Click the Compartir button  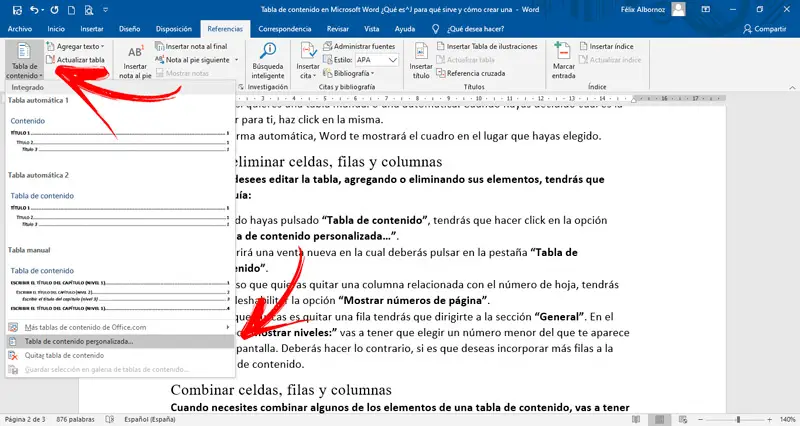(x=764, y=29)
